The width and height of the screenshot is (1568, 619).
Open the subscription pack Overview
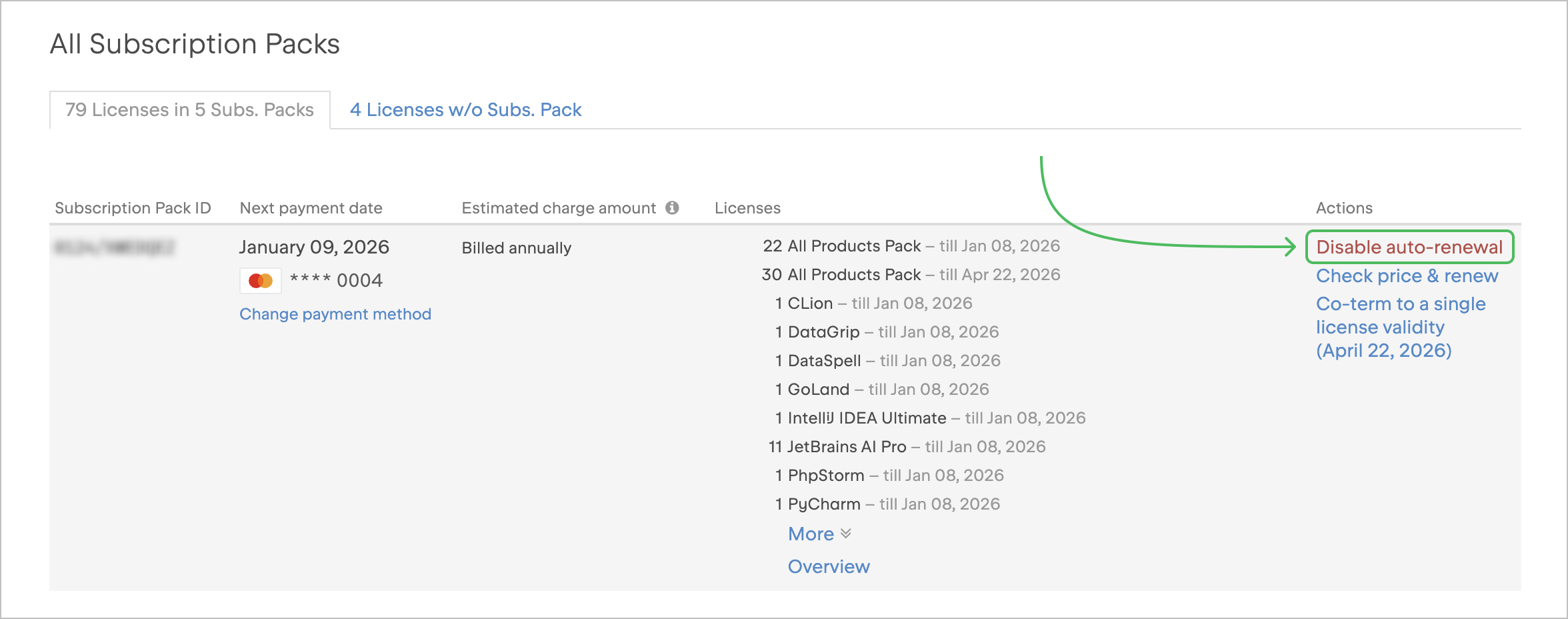(828, 566)
